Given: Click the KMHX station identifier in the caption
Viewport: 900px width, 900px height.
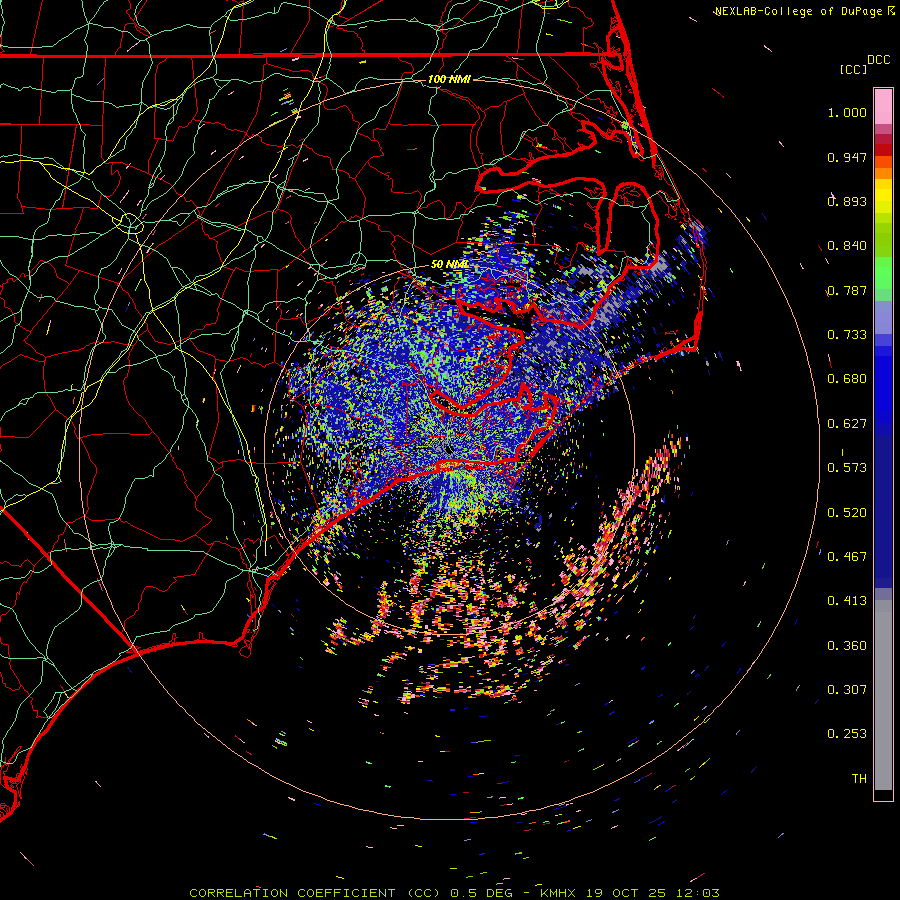Looking at the screenshot, I should (560, 893).
